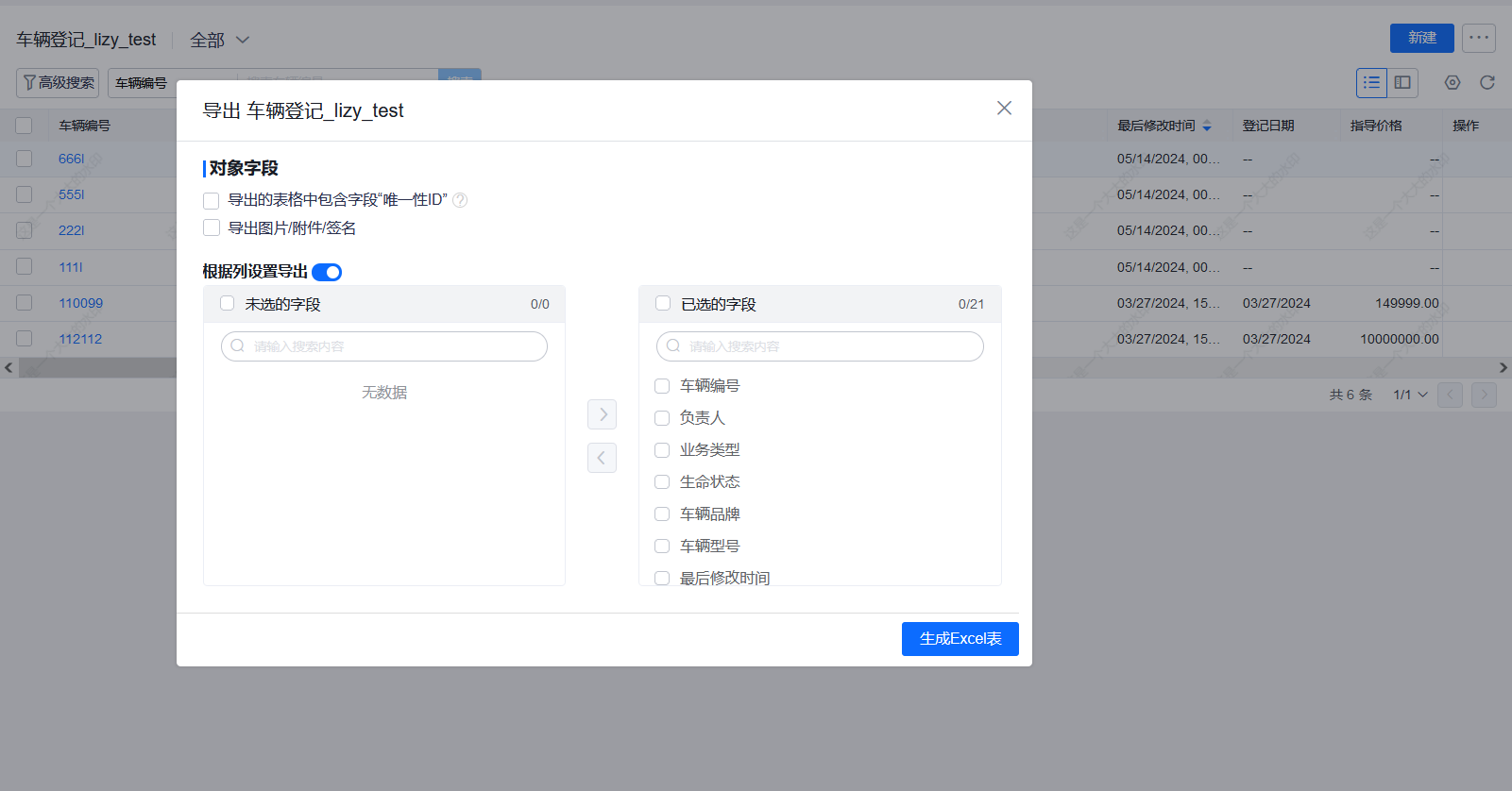Open the 222l vehicle record link
The image size is (1512, 791).
72,230
